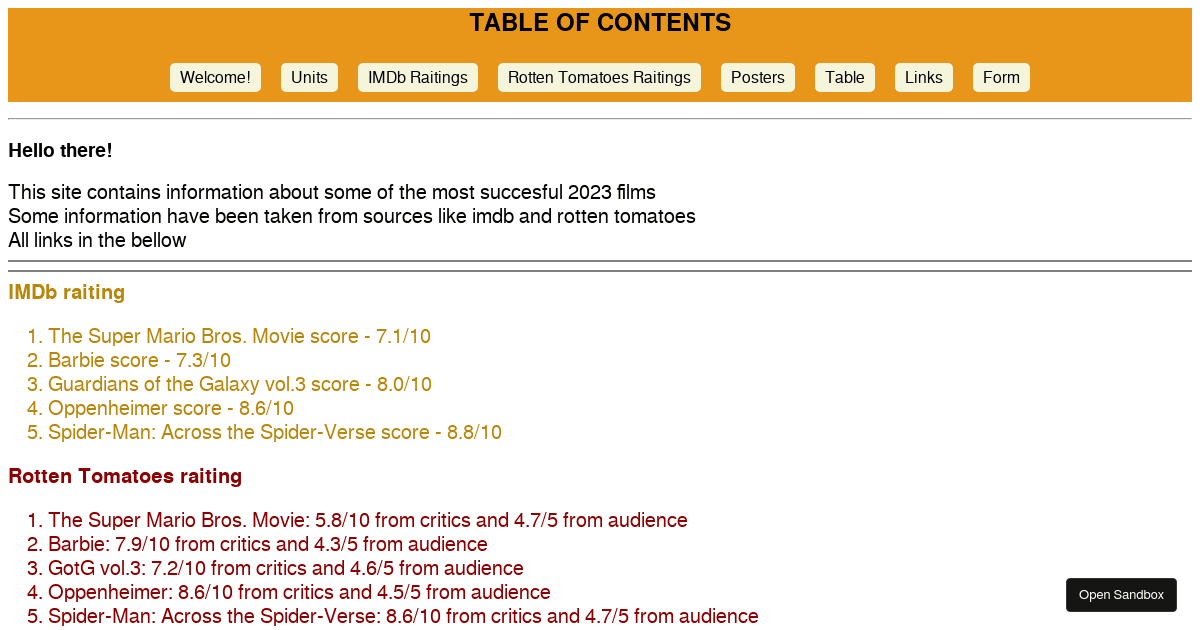Select 'The Super Mario Bros. Movie score - 7.1/10'

pos(239,336)
